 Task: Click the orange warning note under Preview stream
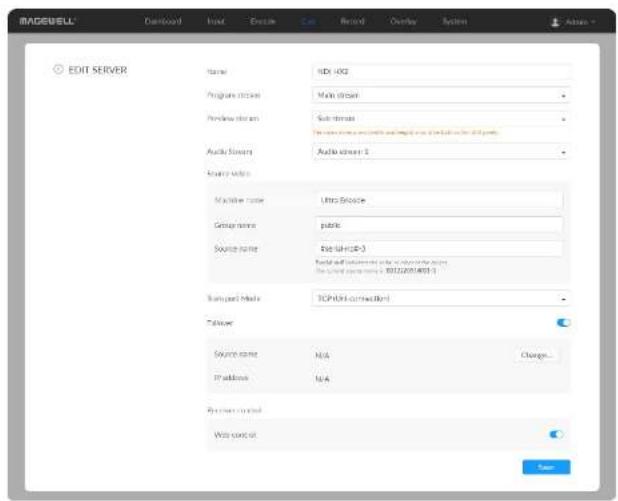(x=406, y=132)
